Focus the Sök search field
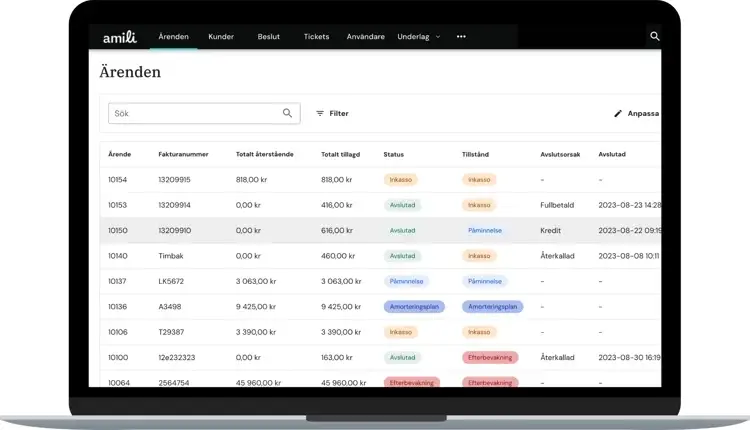The image size is (750, 430). pos(204,113)
